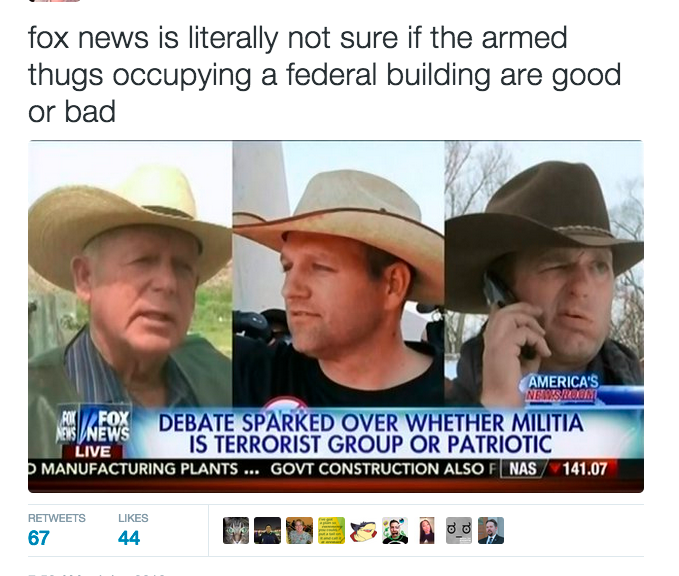Open bearded man with green headphones avatar
The width and height of the screenshot is (679, 576).
395,531
